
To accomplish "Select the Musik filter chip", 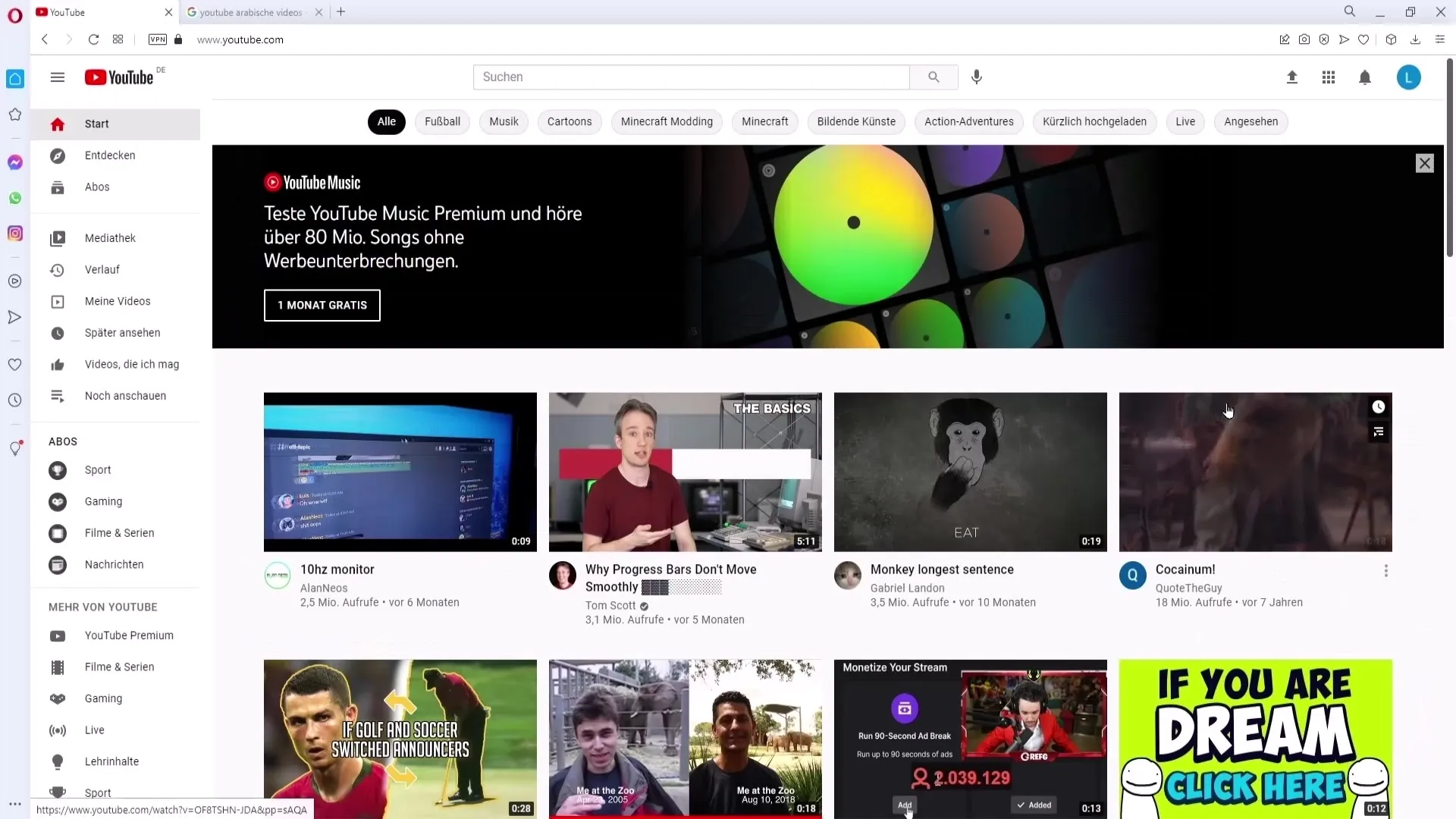I will (x=504, y=122).
